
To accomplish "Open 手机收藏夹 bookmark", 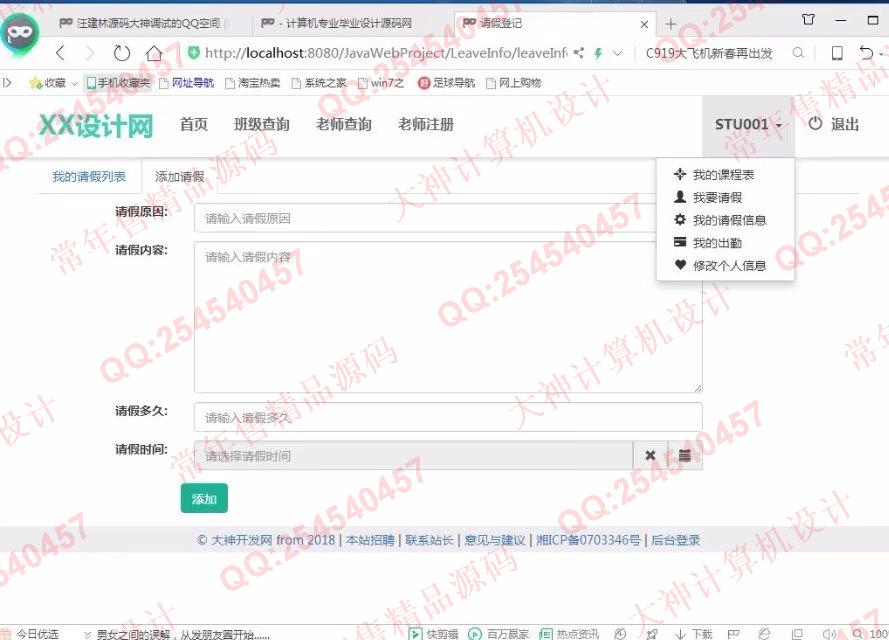I will [118, 83].
